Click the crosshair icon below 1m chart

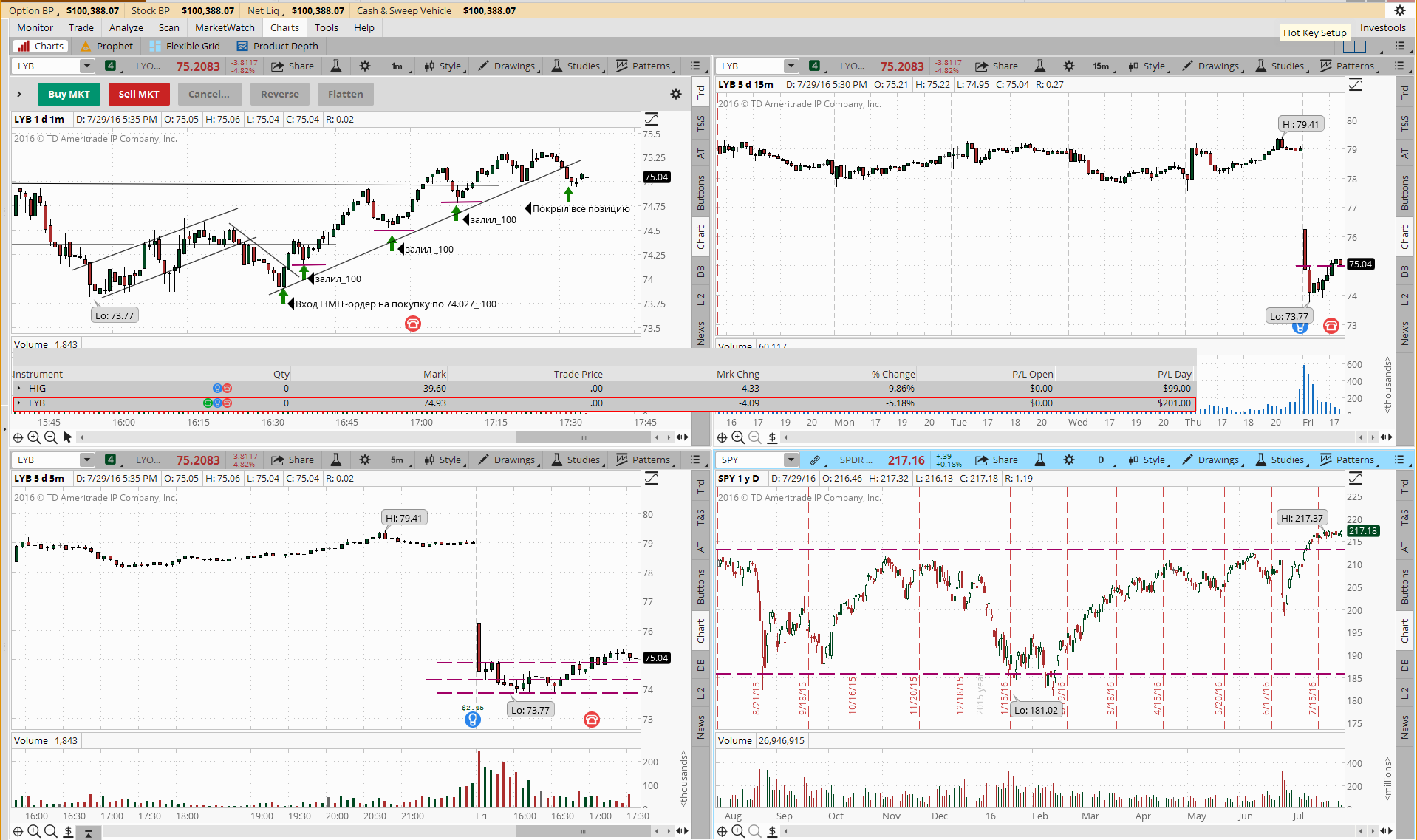click(x=18, y=437)
